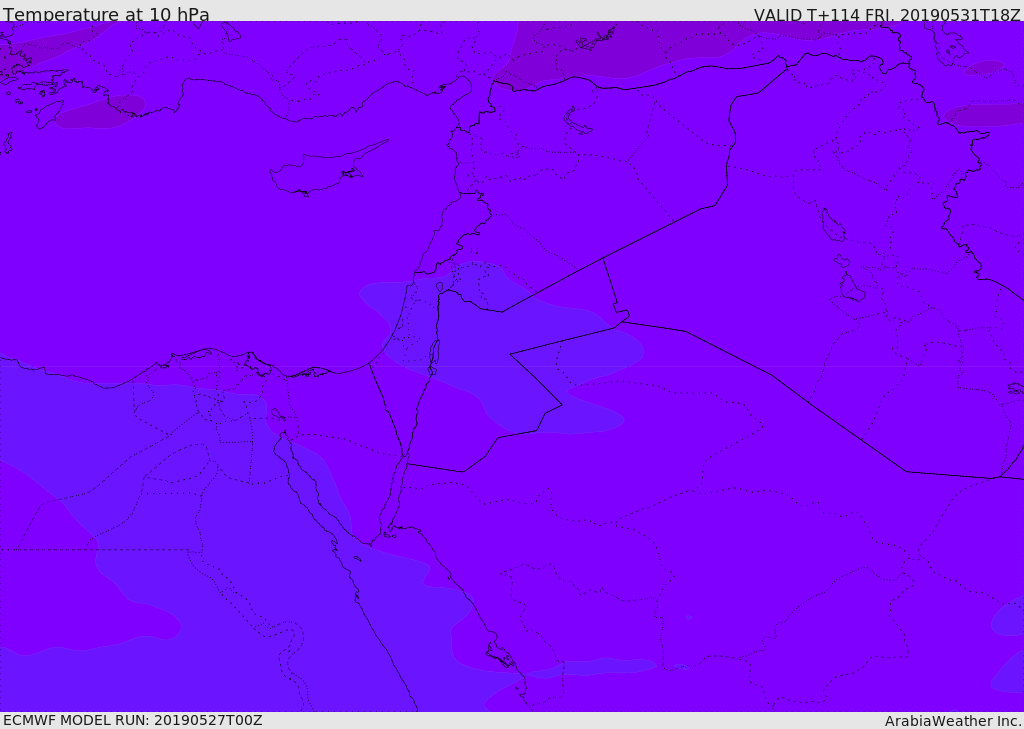Click the 'ArabiaWeather Inc.' credit text
Viewport: 1024px width, 729px height.
click(x=952, y=721)
